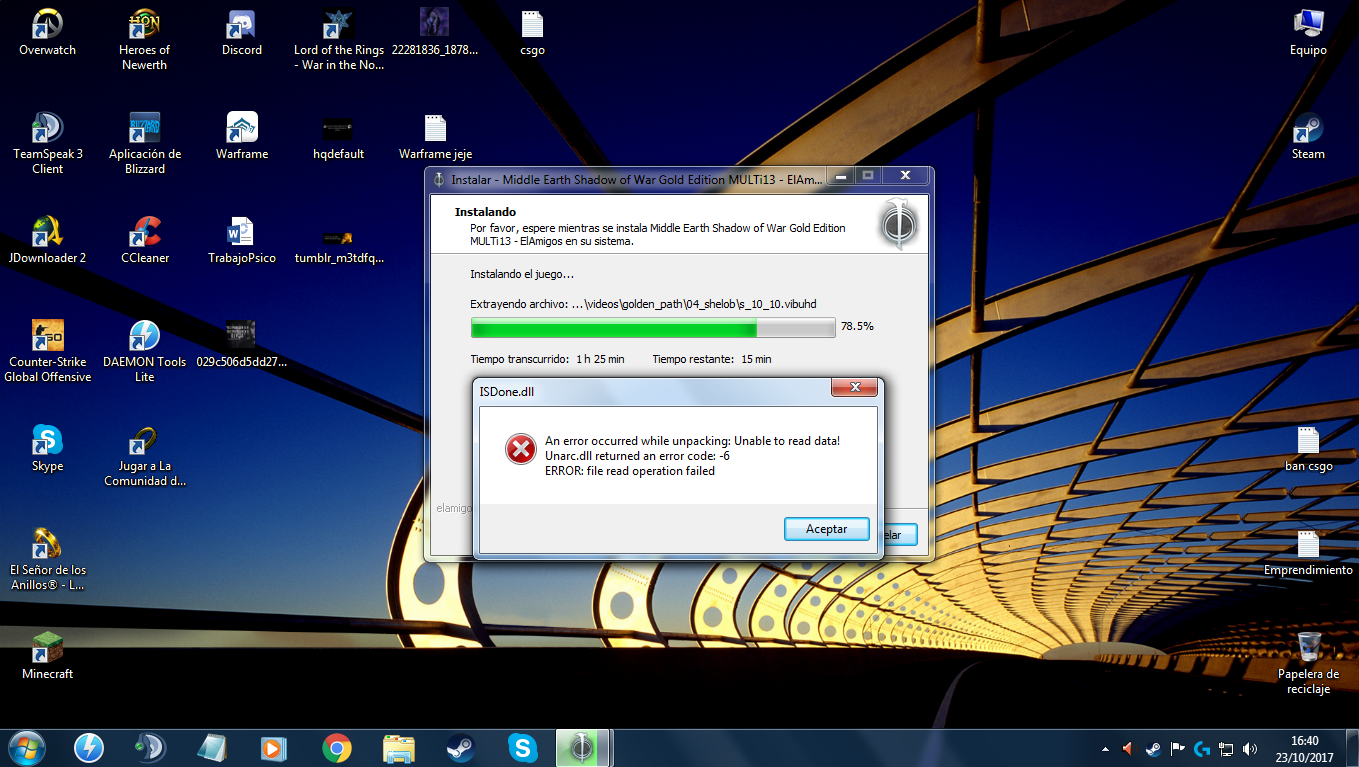This screenshot has width=1359, height=767.
Task: Select the DAEMON Tools Lite desktop icon
Action: (145, 352)
